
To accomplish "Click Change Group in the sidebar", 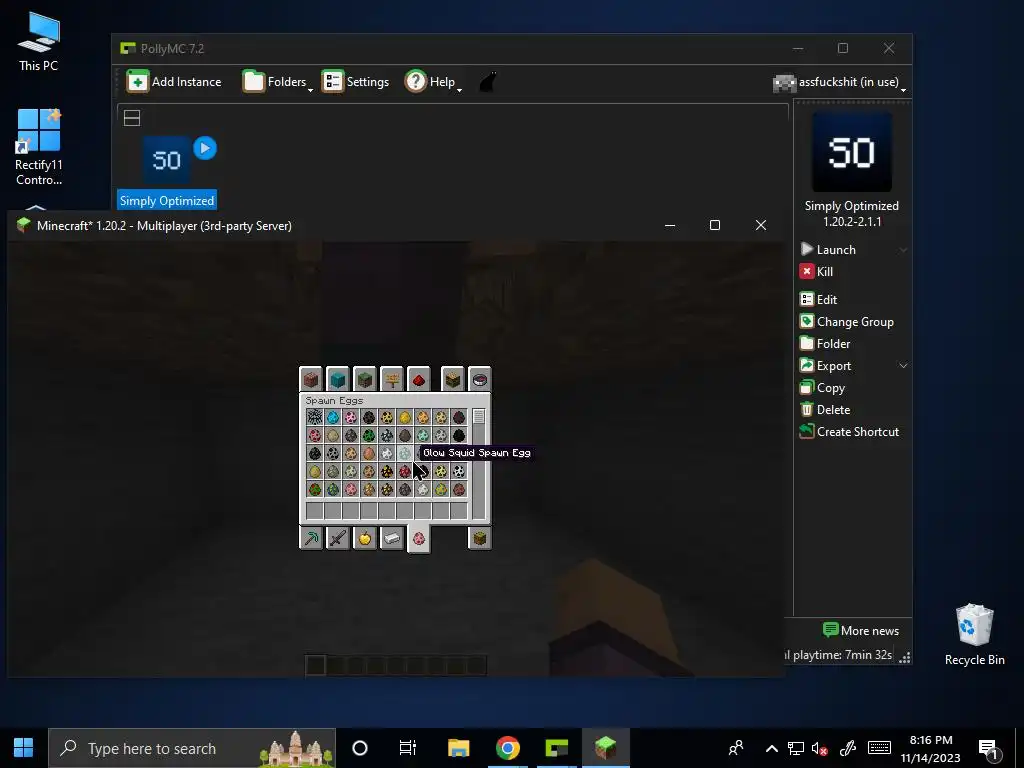I will click(847, 321).
